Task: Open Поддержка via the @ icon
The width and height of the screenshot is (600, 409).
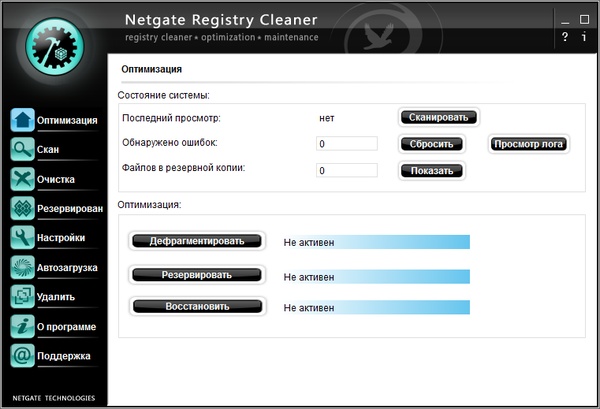Action: point(22,355)
